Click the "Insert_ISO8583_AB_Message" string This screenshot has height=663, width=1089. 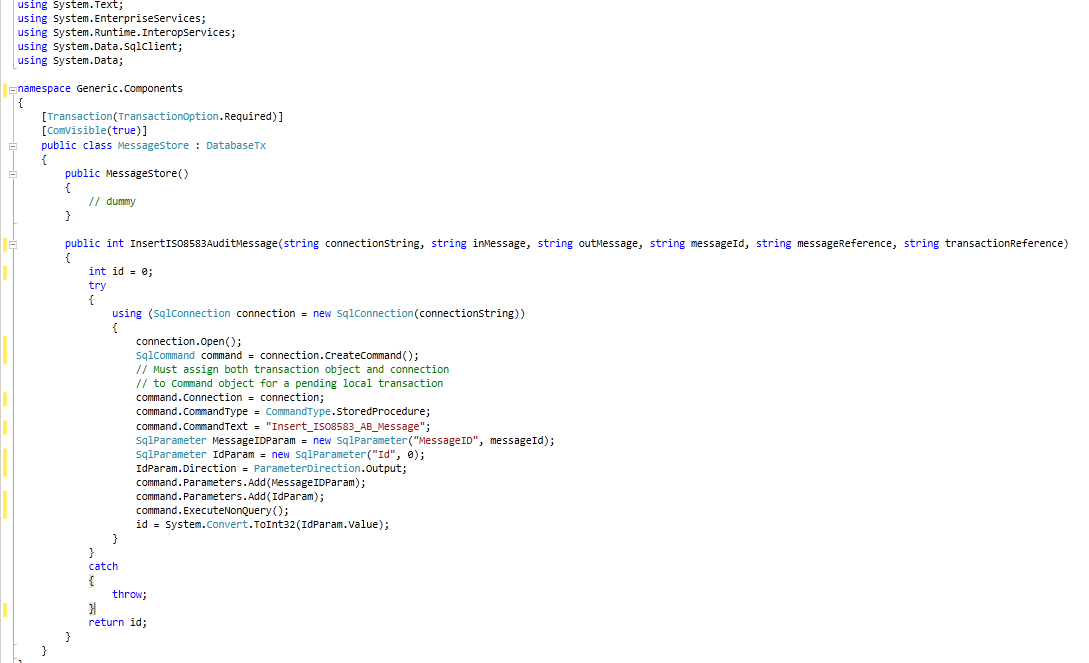click(x=345, y=426)
